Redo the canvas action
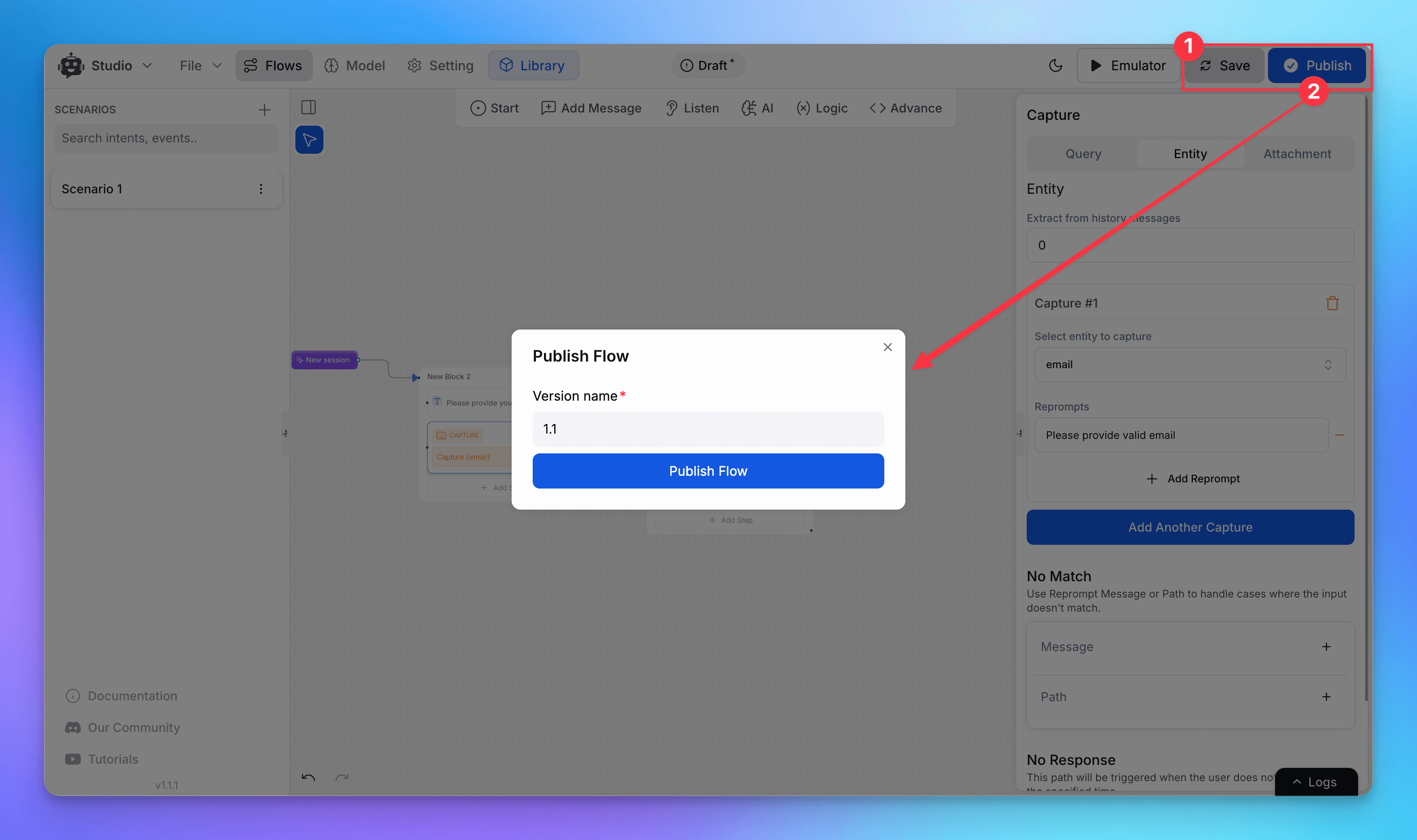This screenshot has height=840, width=1417. pos(342,778)
